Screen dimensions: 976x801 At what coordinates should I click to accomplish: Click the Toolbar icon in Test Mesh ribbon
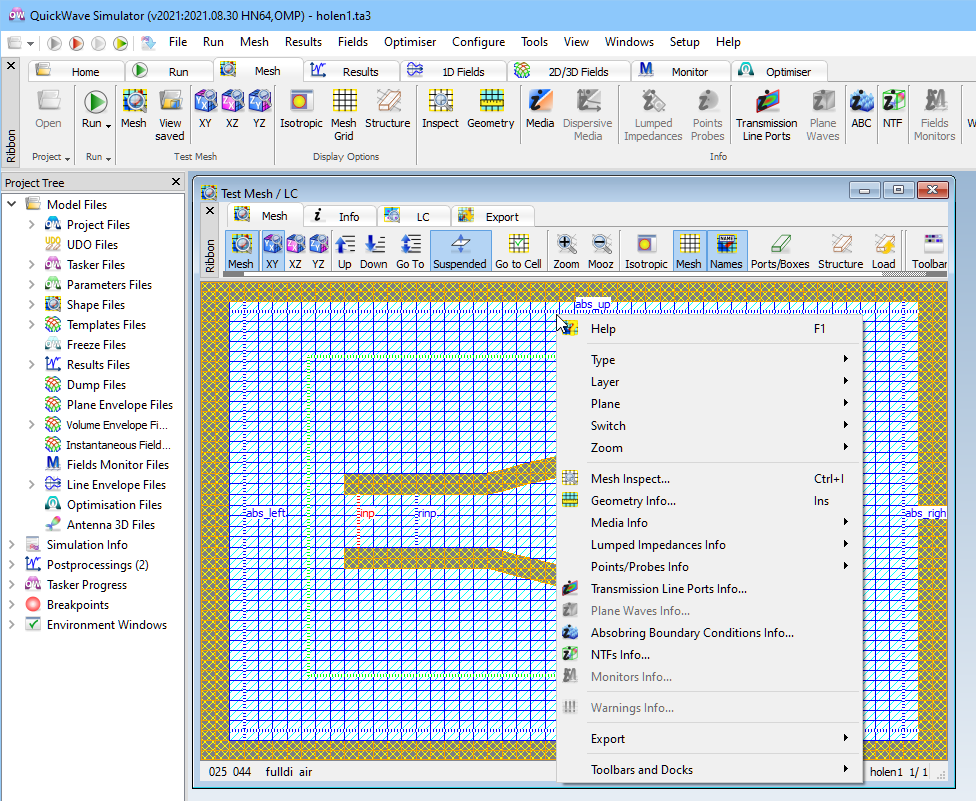929,251
